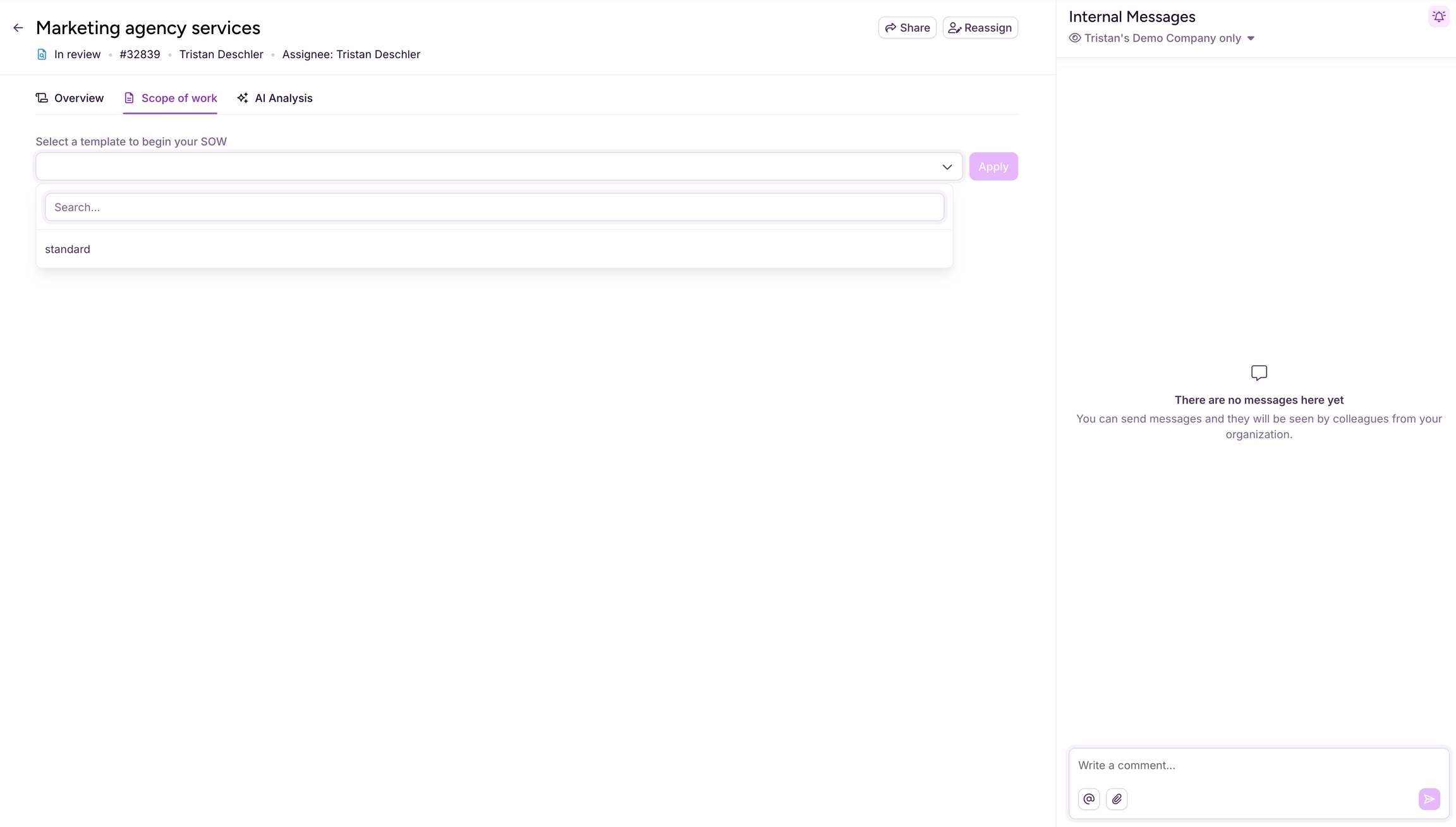Click the send message icon
1456x827 pixels.
[1429, 799]
